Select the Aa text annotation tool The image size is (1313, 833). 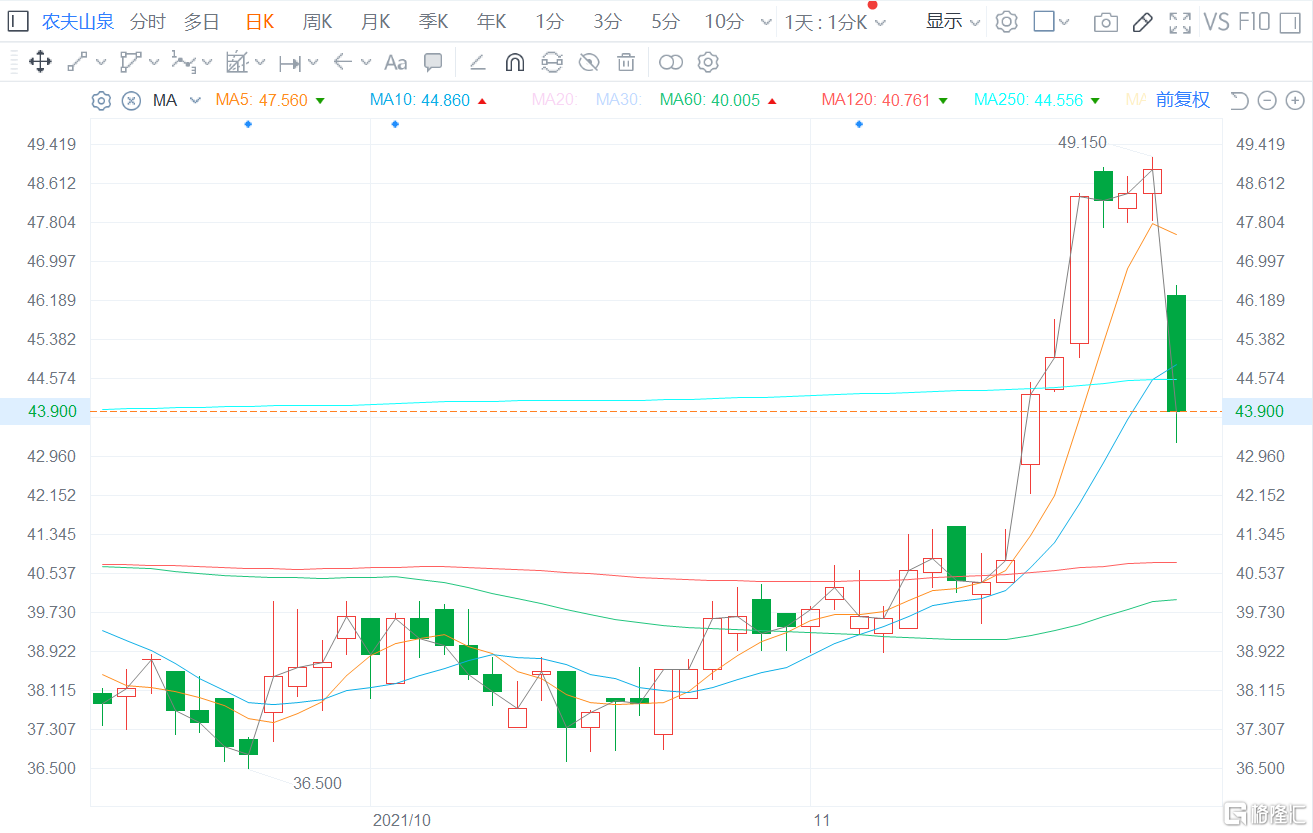(x=396, y=63)
